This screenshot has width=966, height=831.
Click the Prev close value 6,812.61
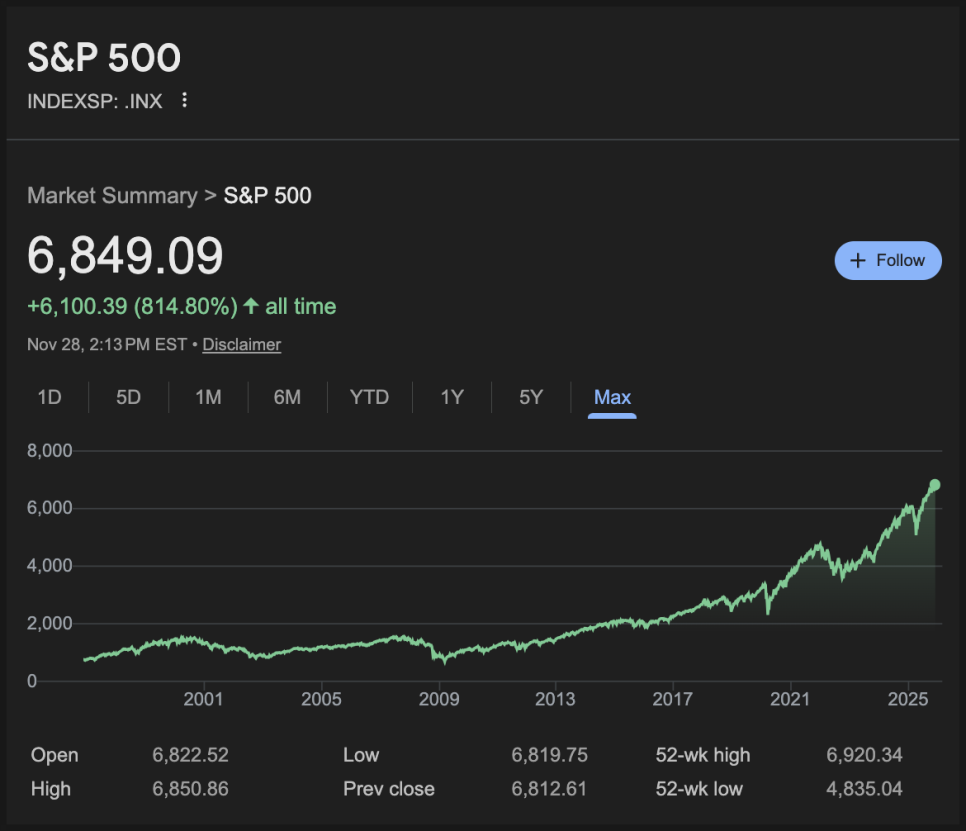[x=549, y=789]
